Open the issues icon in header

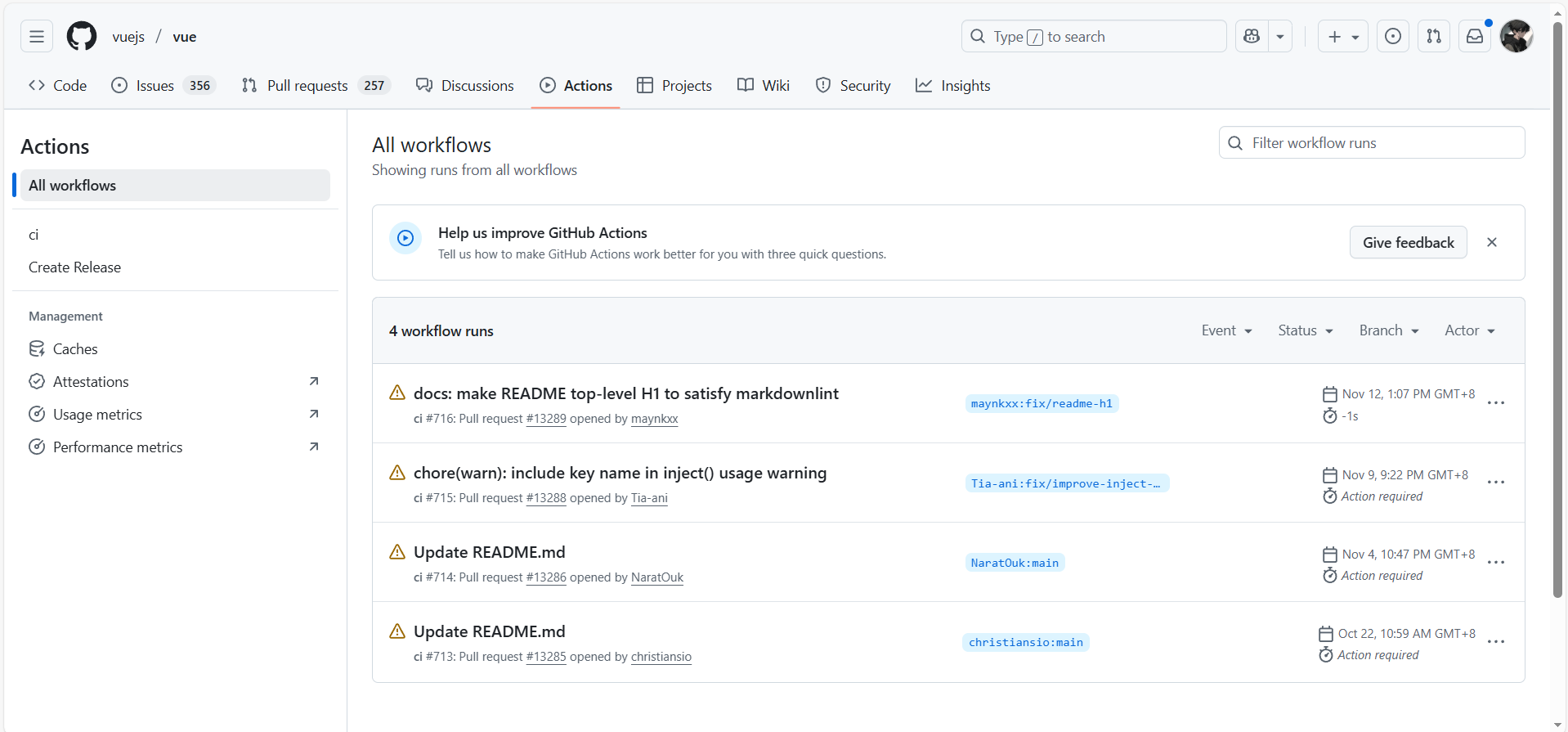1393,37
